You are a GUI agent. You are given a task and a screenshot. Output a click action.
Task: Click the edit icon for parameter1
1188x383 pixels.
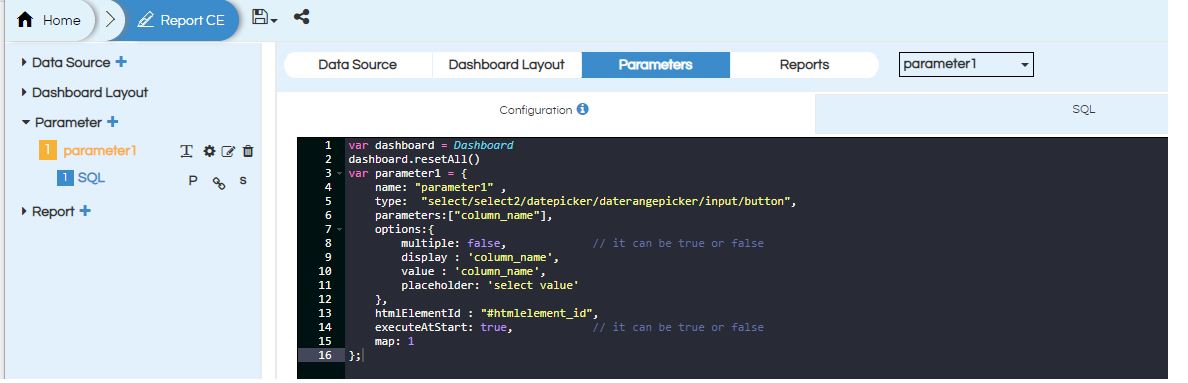pos(228,151)
